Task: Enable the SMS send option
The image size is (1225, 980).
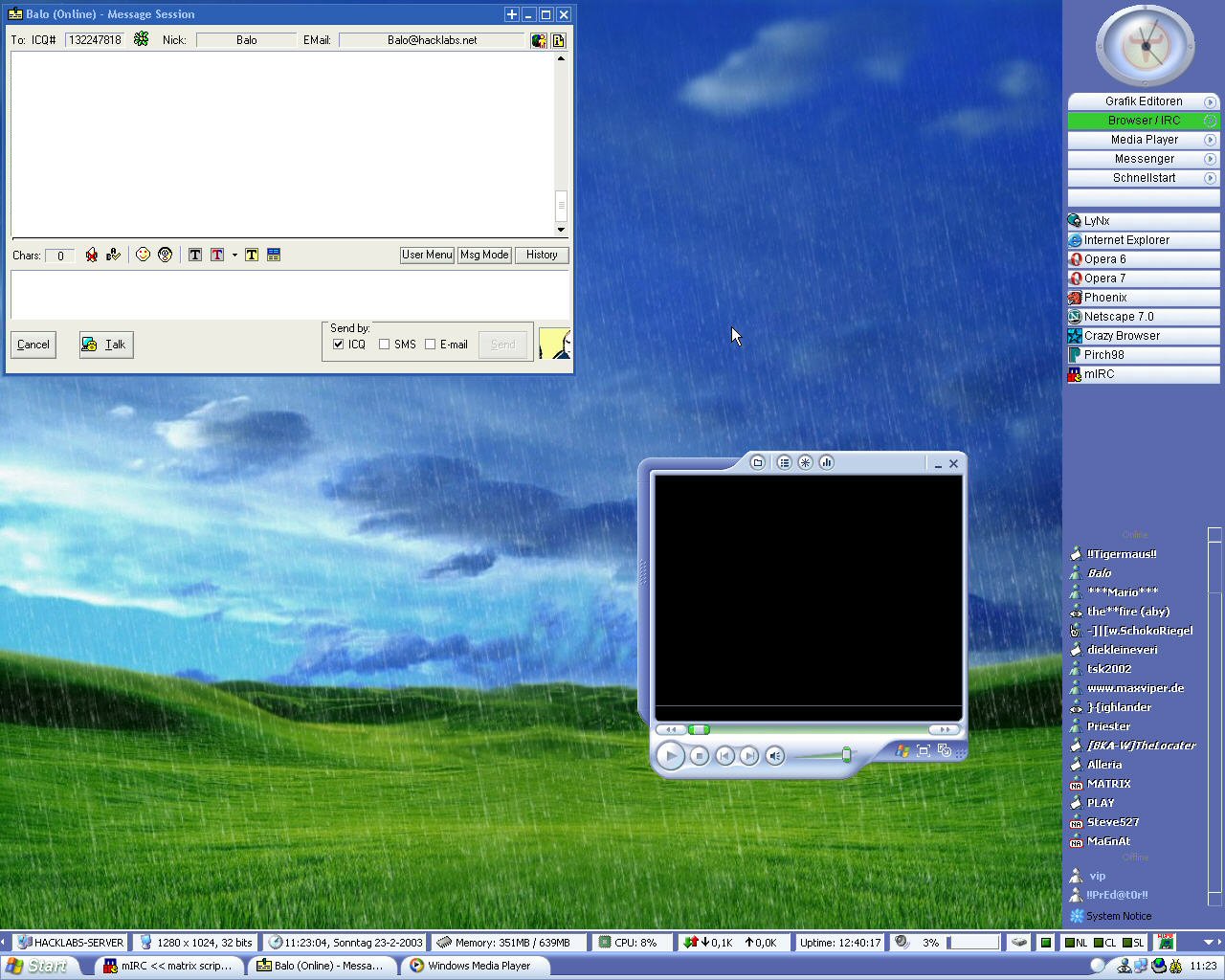Action: point(385,345)
